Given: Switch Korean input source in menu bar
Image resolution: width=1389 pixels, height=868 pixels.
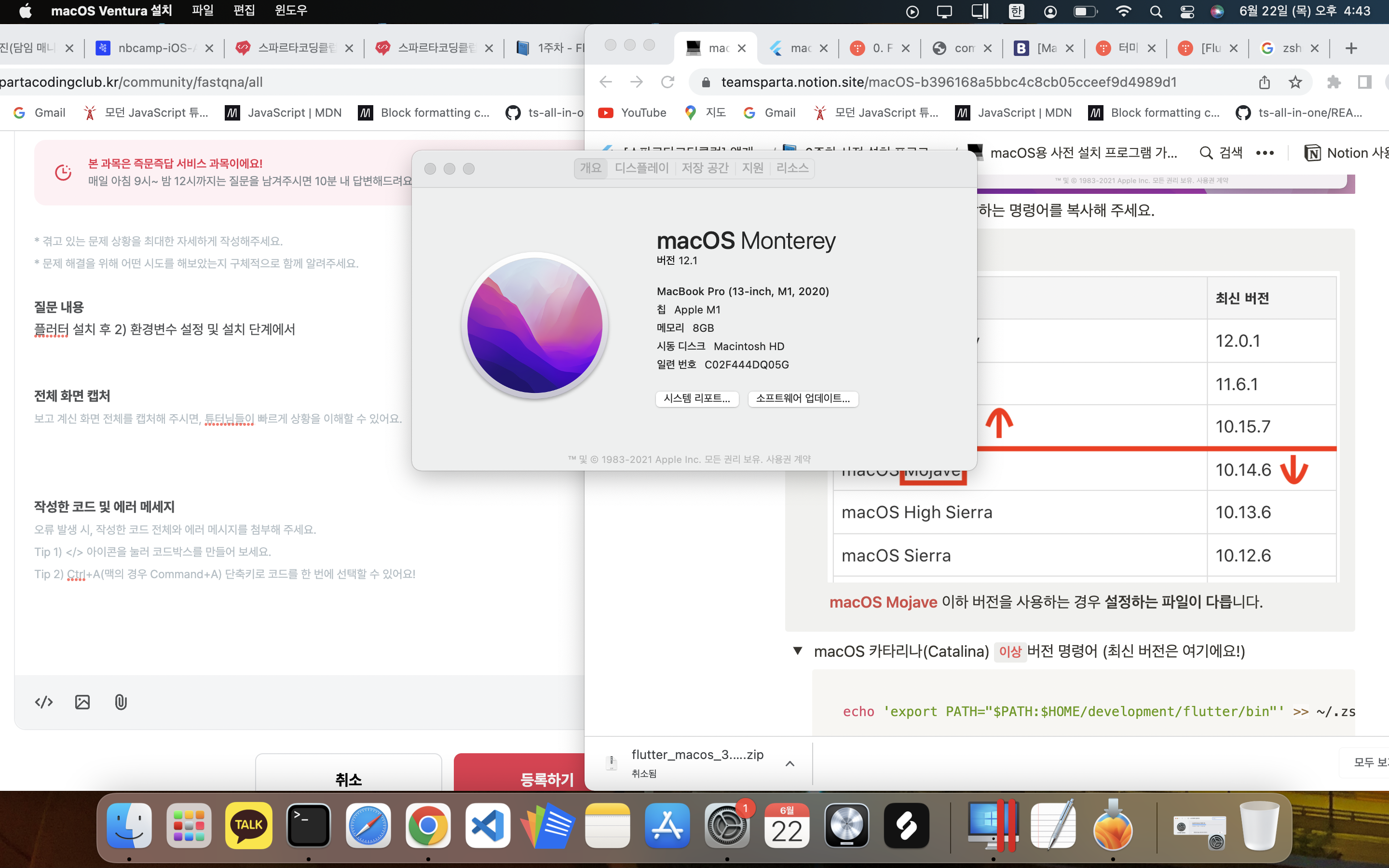Looking at the screenshot, I should (1017, 12).
